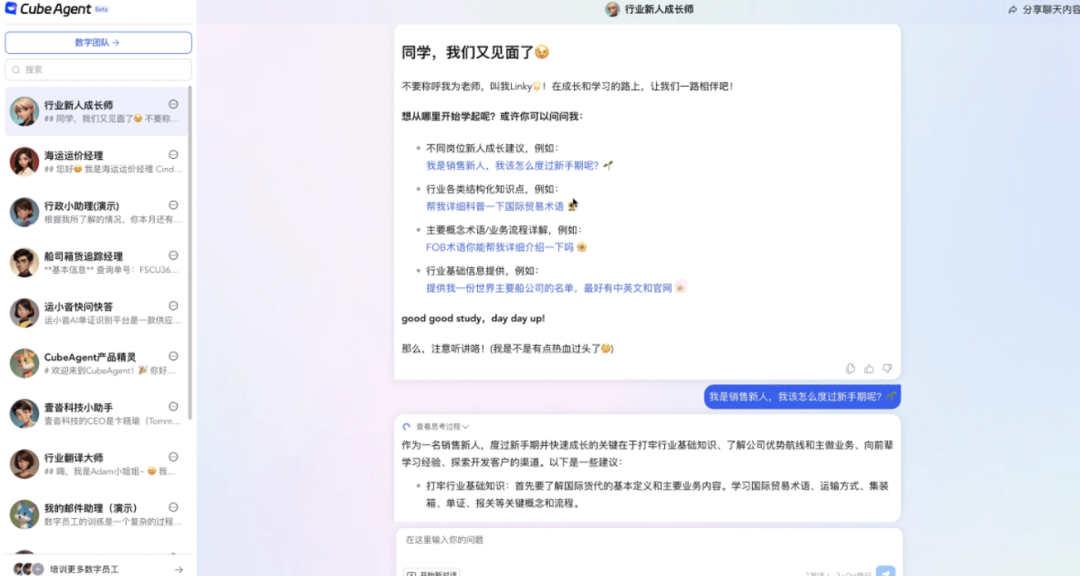The image size is (1080, 576).
Task: Copy the welcome message via copy icon
Action: 850,369
